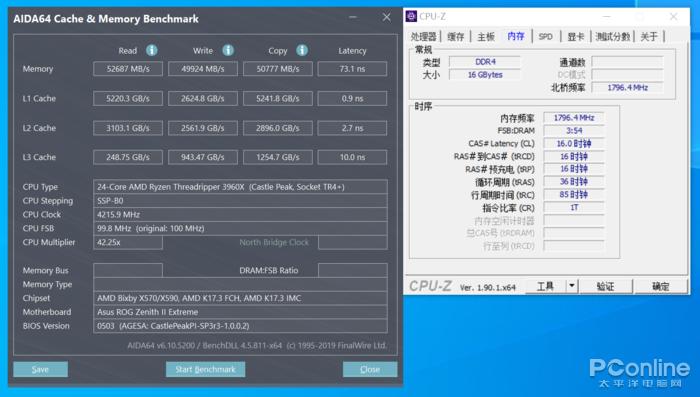The width and height of the screenshot is (700, 397).
Task: Click the empty DRAM:FSB Ratio field
Action: [352, 270]
